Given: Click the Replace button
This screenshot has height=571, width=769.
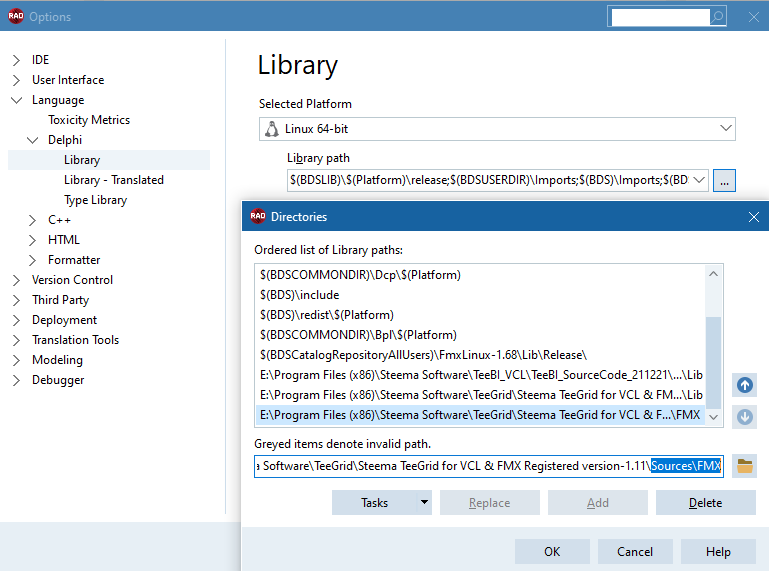Looking at the screenshot, I should 489,502.
